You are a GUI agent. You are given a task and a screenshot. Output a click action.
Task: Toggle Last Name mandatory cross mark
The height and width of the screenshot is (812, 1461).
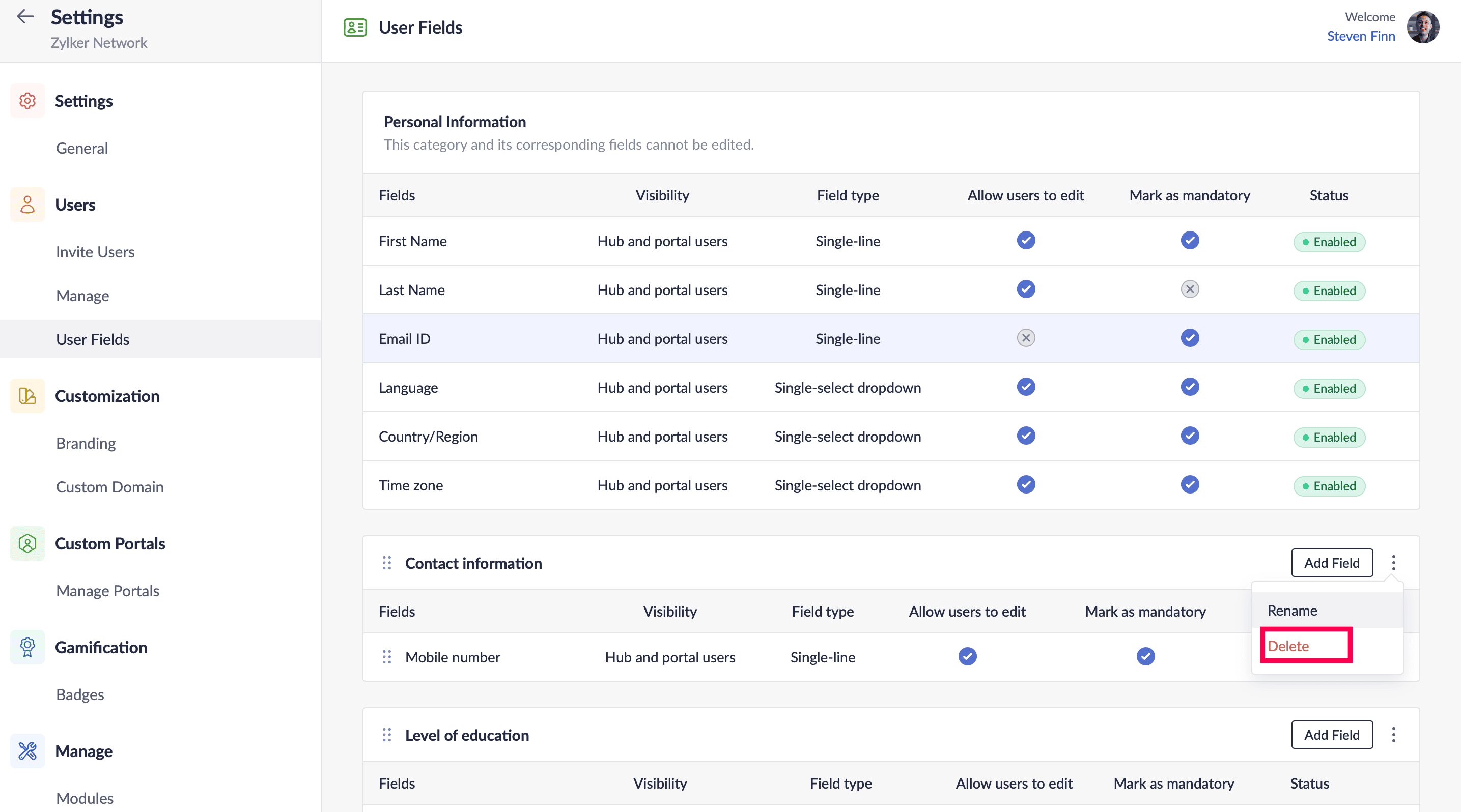click(1189, 289)
